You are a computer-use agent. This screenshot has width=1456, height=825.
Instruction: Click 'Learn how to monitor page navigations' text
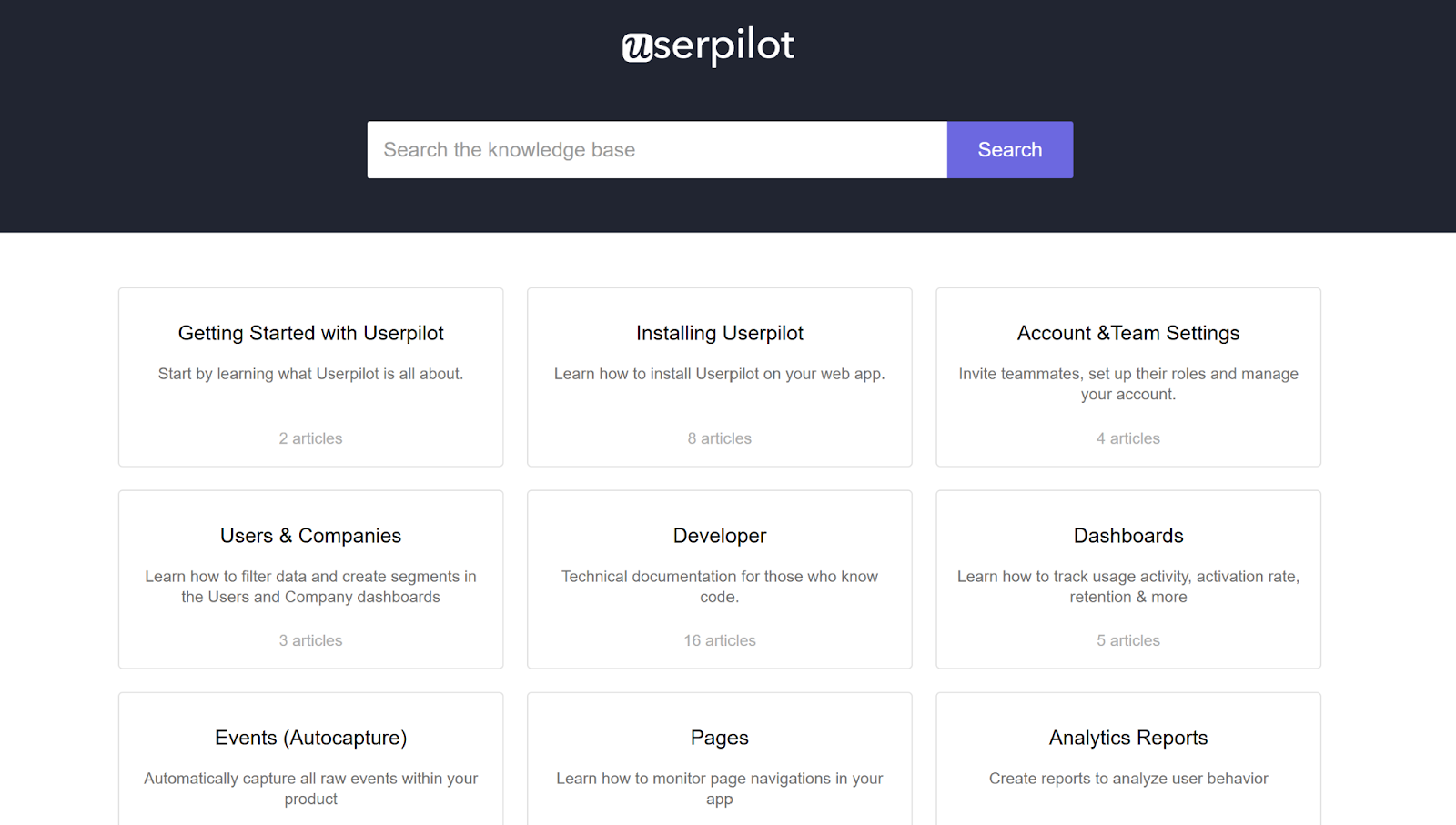pyautogui.click(x=720, y=789)
